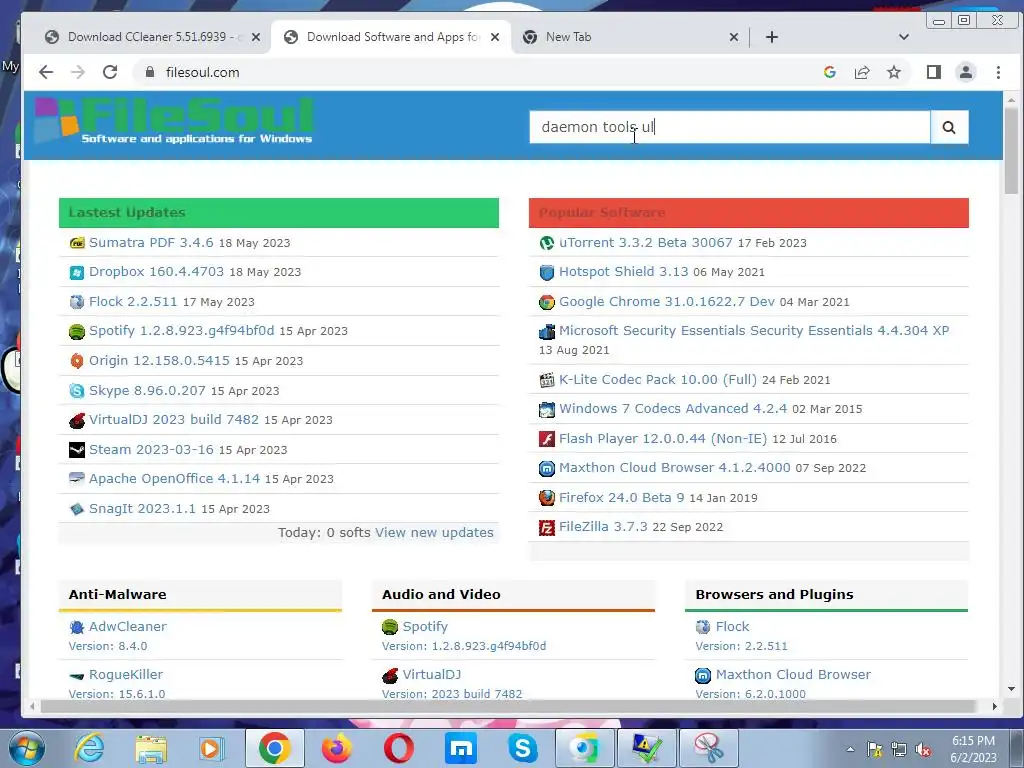The width and height of the screenshot is (1024, 768).
Task: Open the browser side panel icon
Action: (934, 72)
